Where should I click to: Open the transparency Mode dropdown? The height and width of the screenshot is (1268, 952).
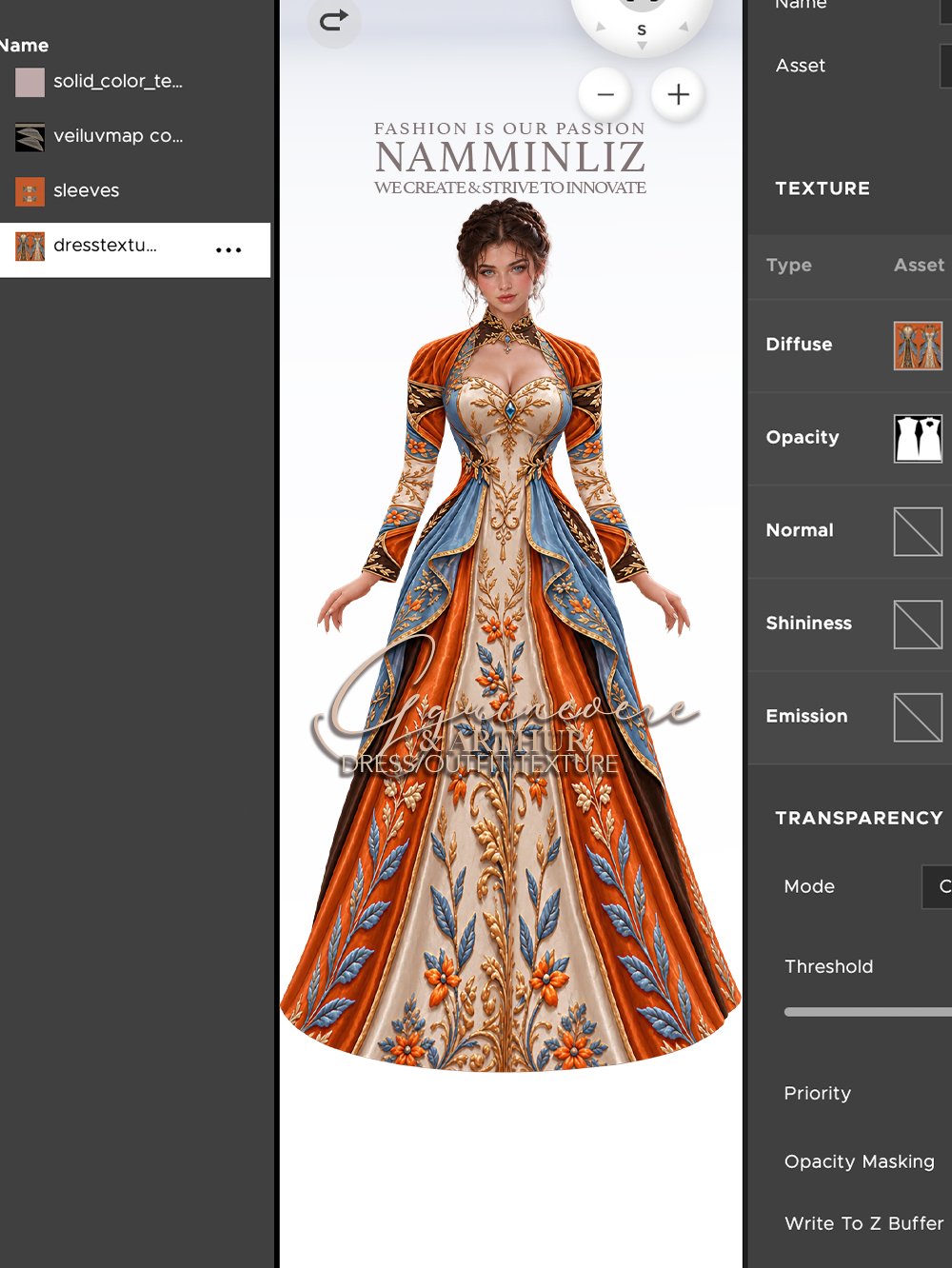(937, 886)
